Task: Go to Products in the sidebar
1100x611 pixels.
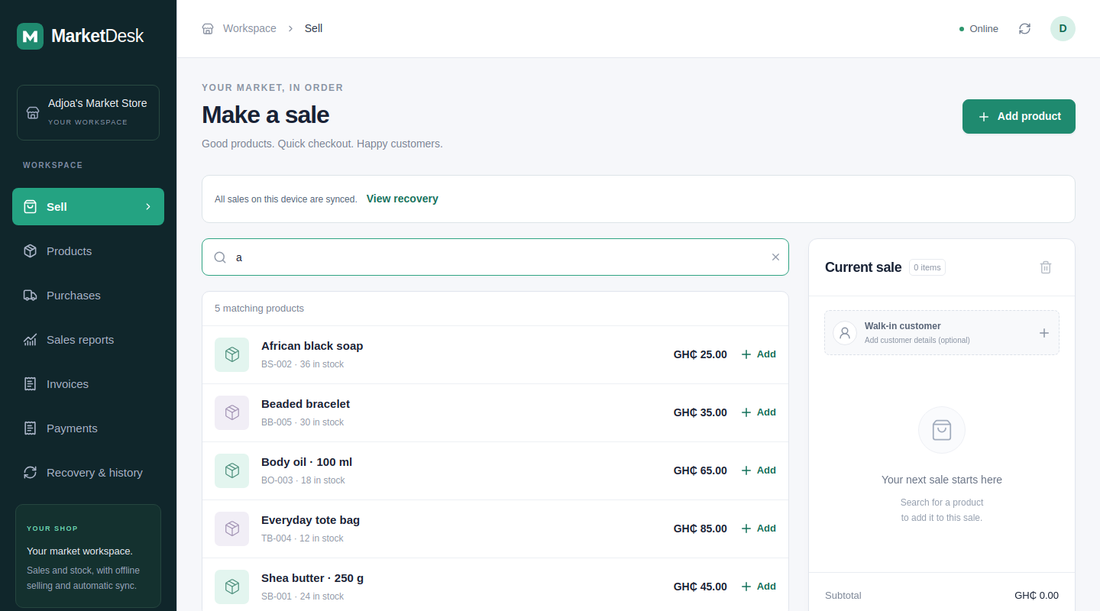Action: 88,251
